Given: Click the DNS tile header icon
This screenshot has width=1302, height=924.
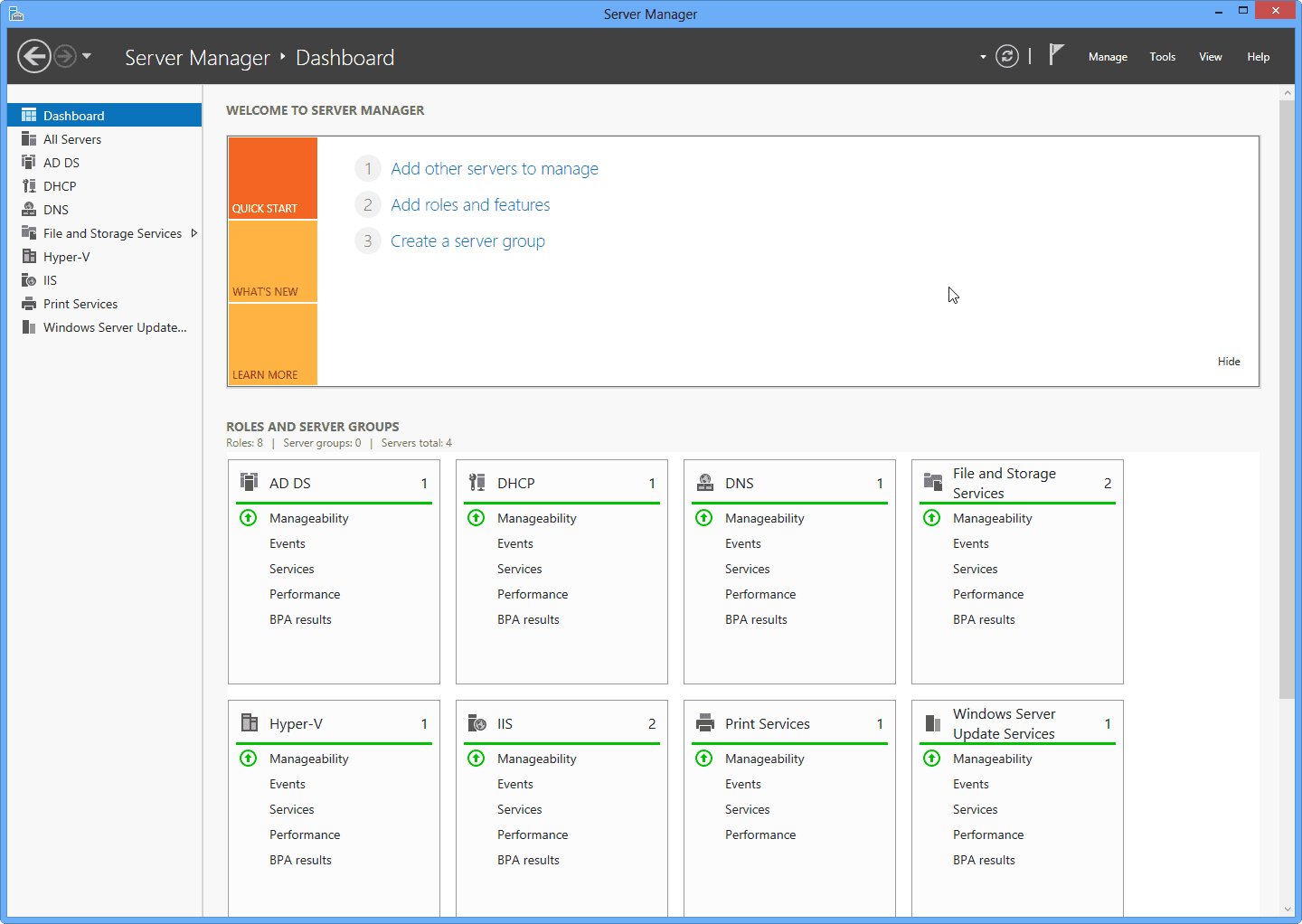Looking at the screenshot, I should pos(704,483).
